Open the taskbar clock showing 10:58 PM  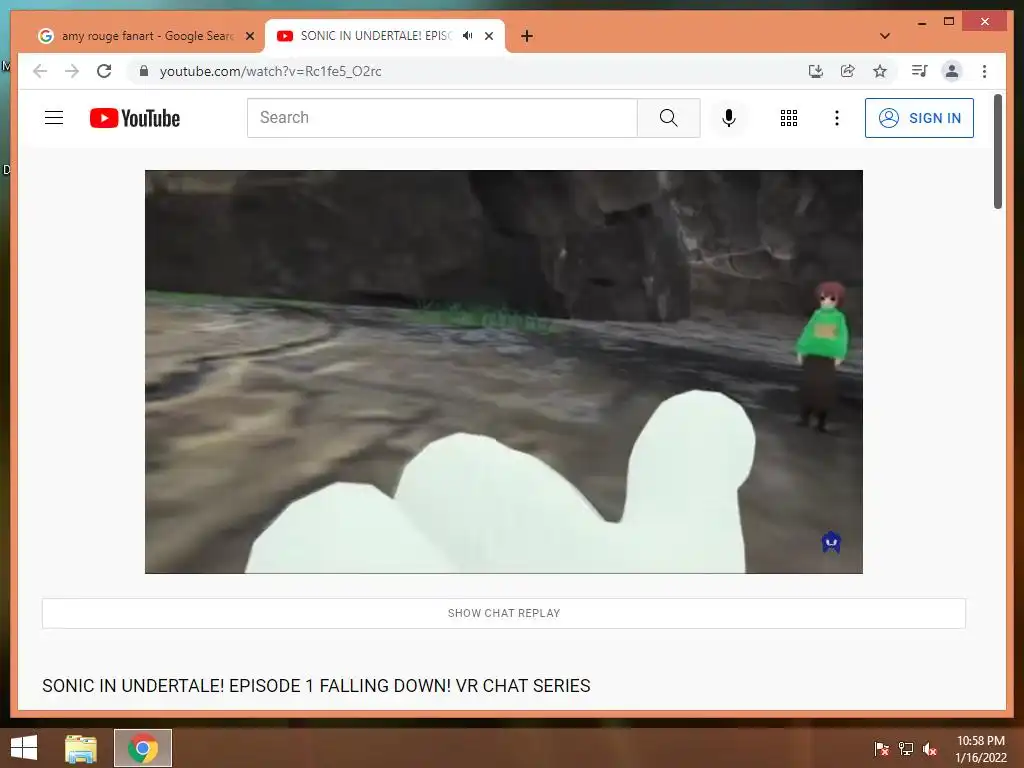(980, 748)
